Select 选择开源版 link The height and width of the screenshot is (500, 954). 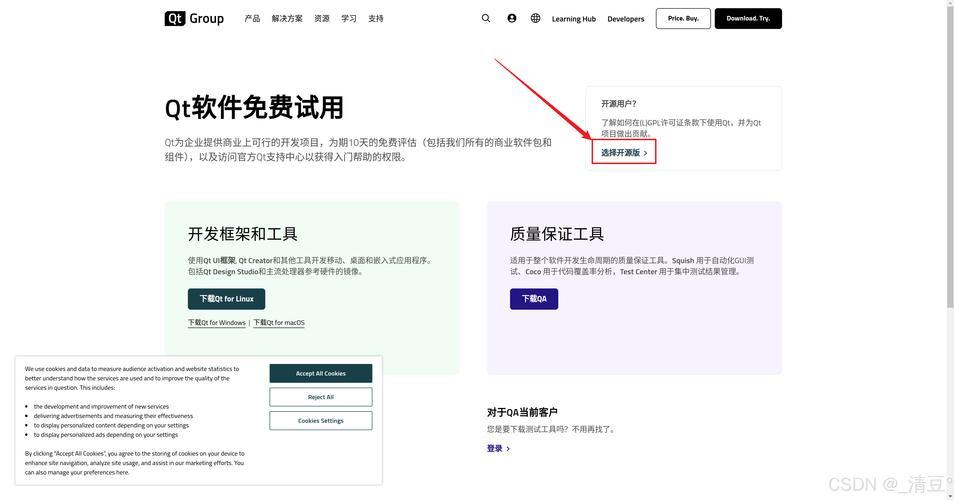624,153
